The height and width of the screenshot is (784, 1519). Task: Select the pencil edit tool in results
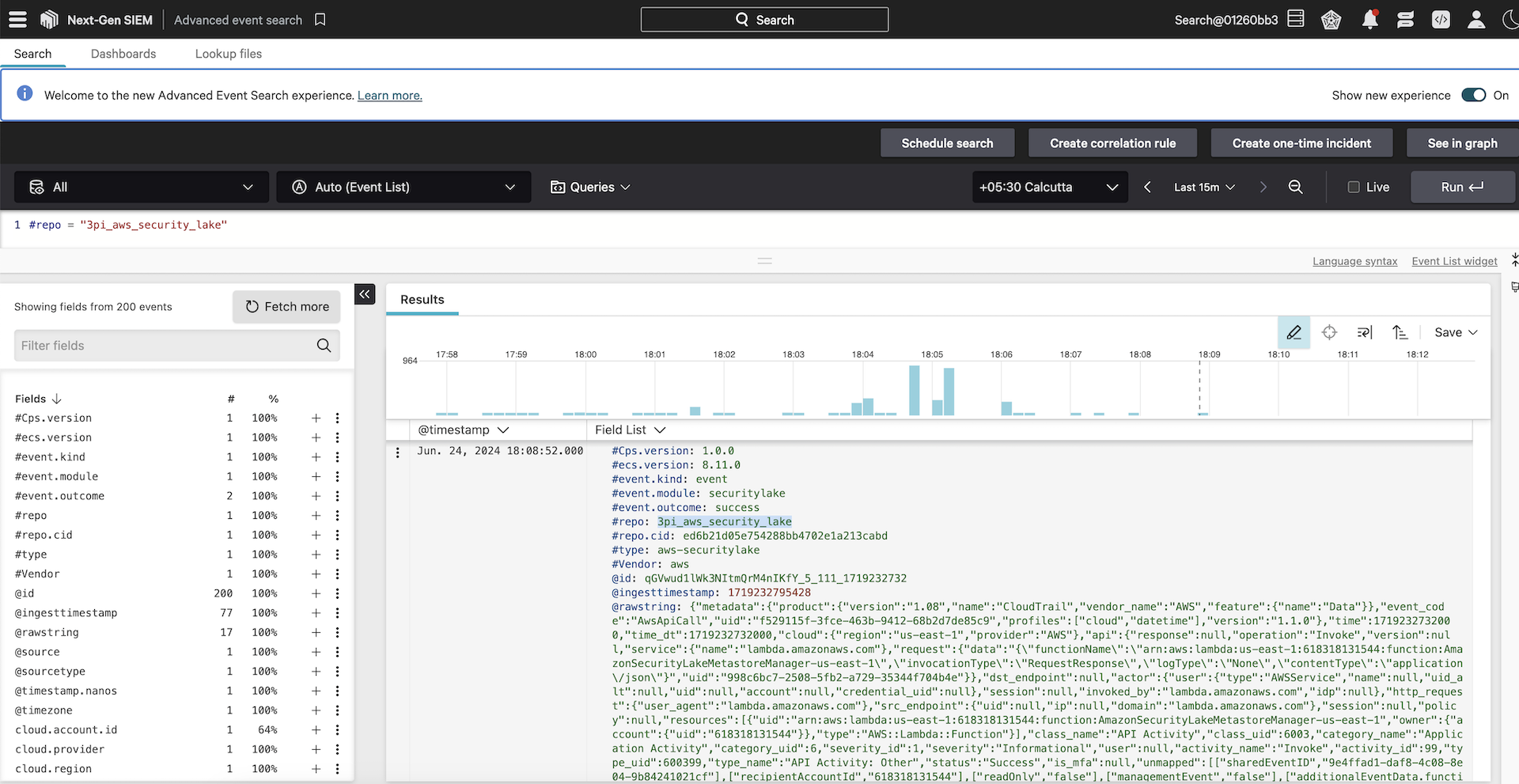pyautogui.click(x=1294, y=332)
